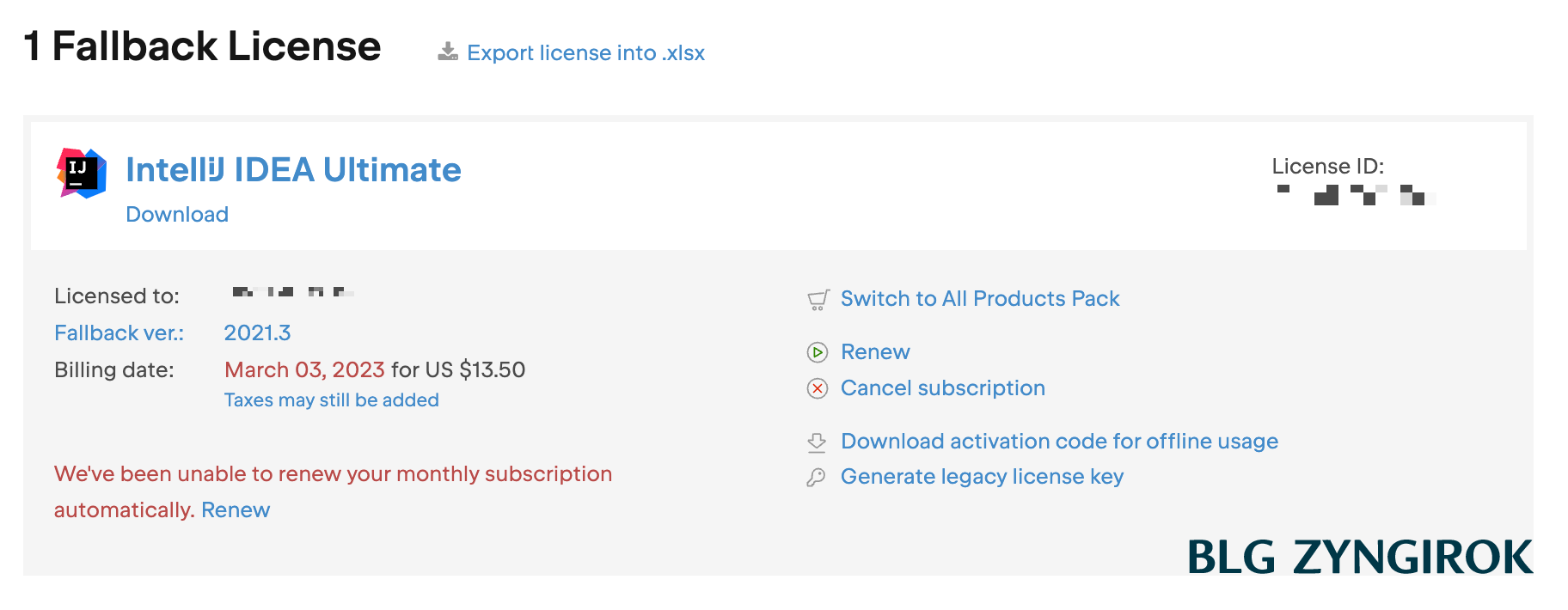This screenshot has height=610, width=1568.
Task: Open the IntelliJ IDEA Ultimate title link
Action: click(293, 170)
